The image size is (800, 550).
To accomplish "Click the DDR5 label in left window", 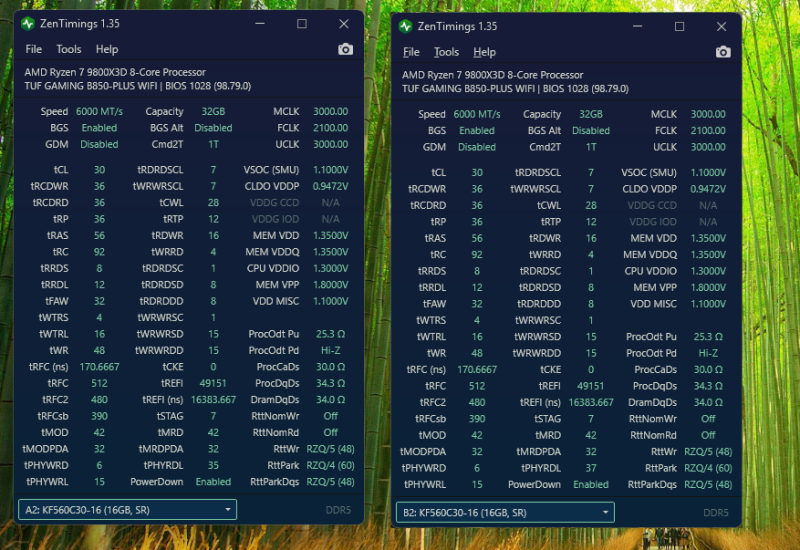I will (338, 510).
